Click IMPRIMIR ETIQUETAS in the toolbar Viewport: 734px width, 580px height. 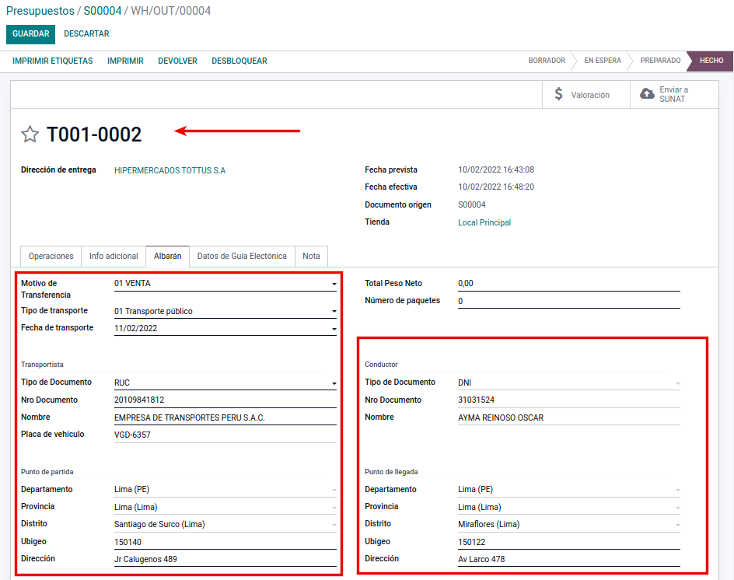coord(53,61)
